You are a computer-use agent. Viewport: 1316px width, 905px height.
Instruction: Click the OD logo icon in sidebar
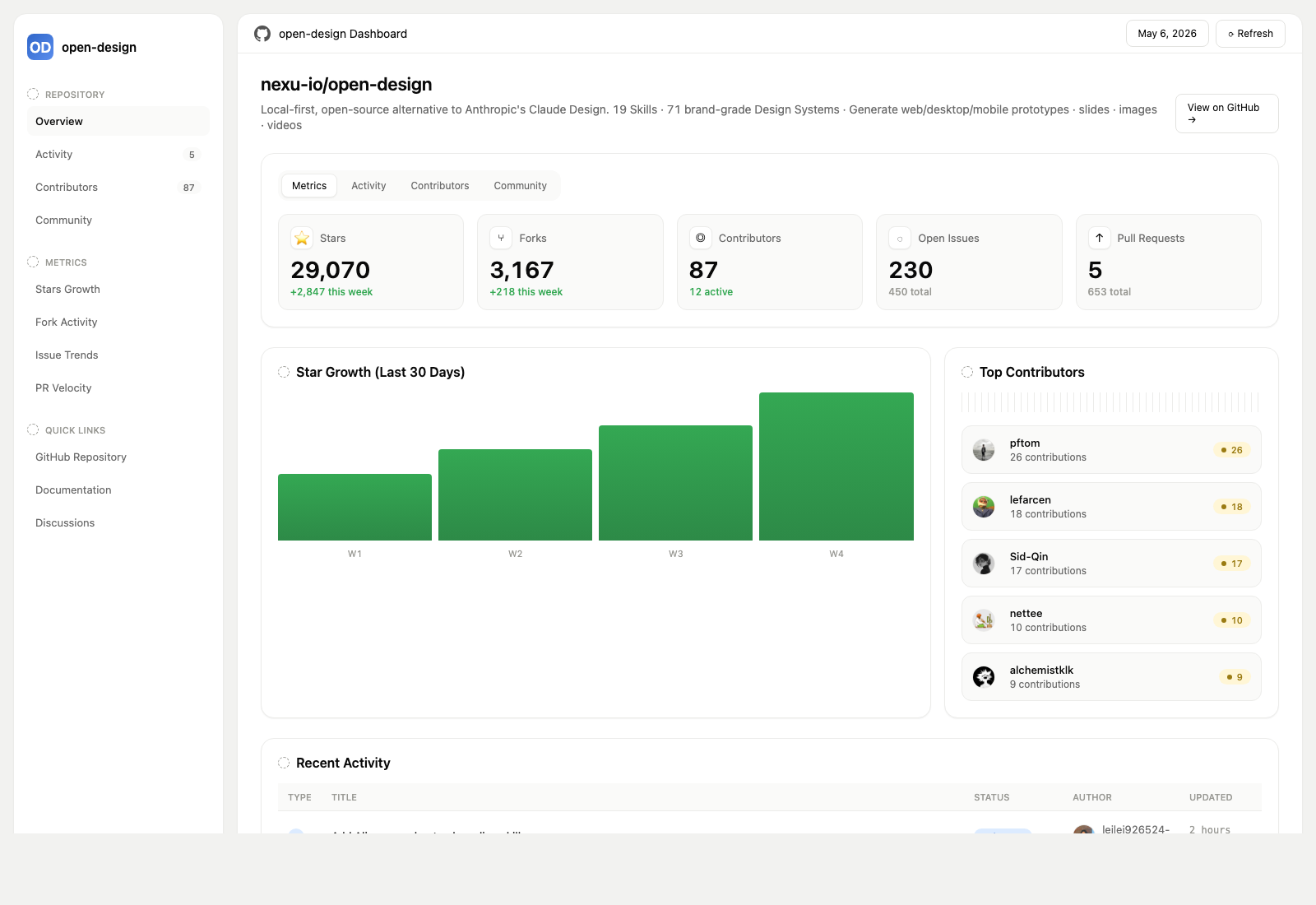pyautogui.click(x=40, y=47)
